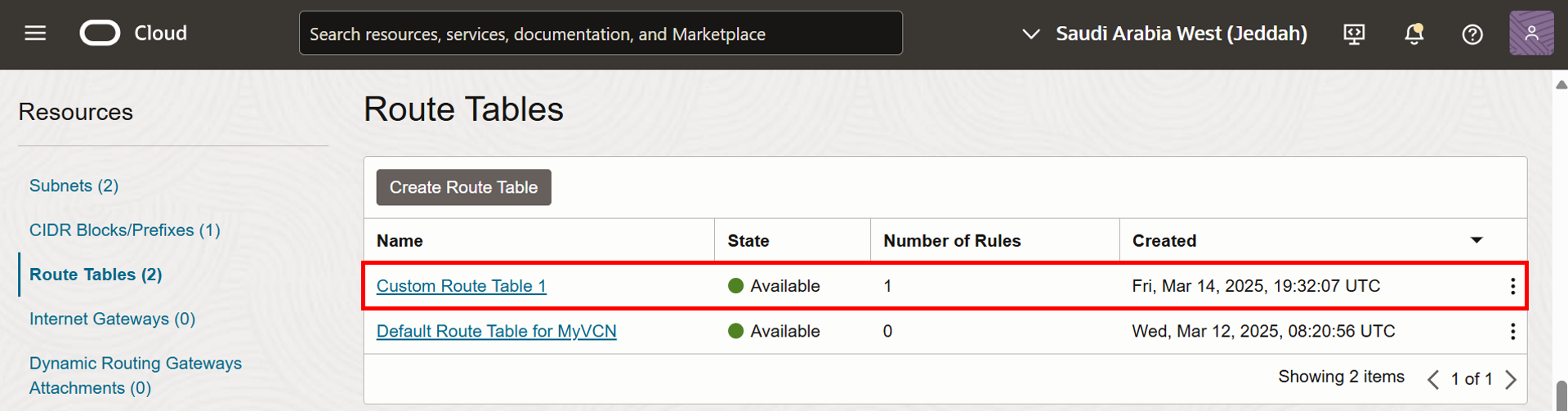
Task: Open the Default Route Table for MyVCN link
Action: [x=496, y=331]
